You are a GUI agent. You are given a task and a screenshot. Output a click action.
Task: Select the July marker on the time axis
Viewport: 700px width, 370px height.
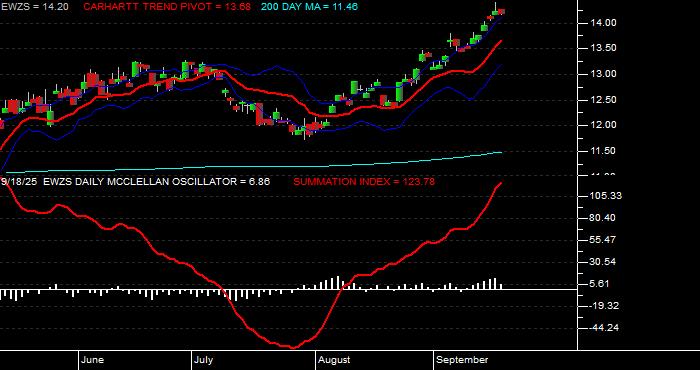[204, 360]
